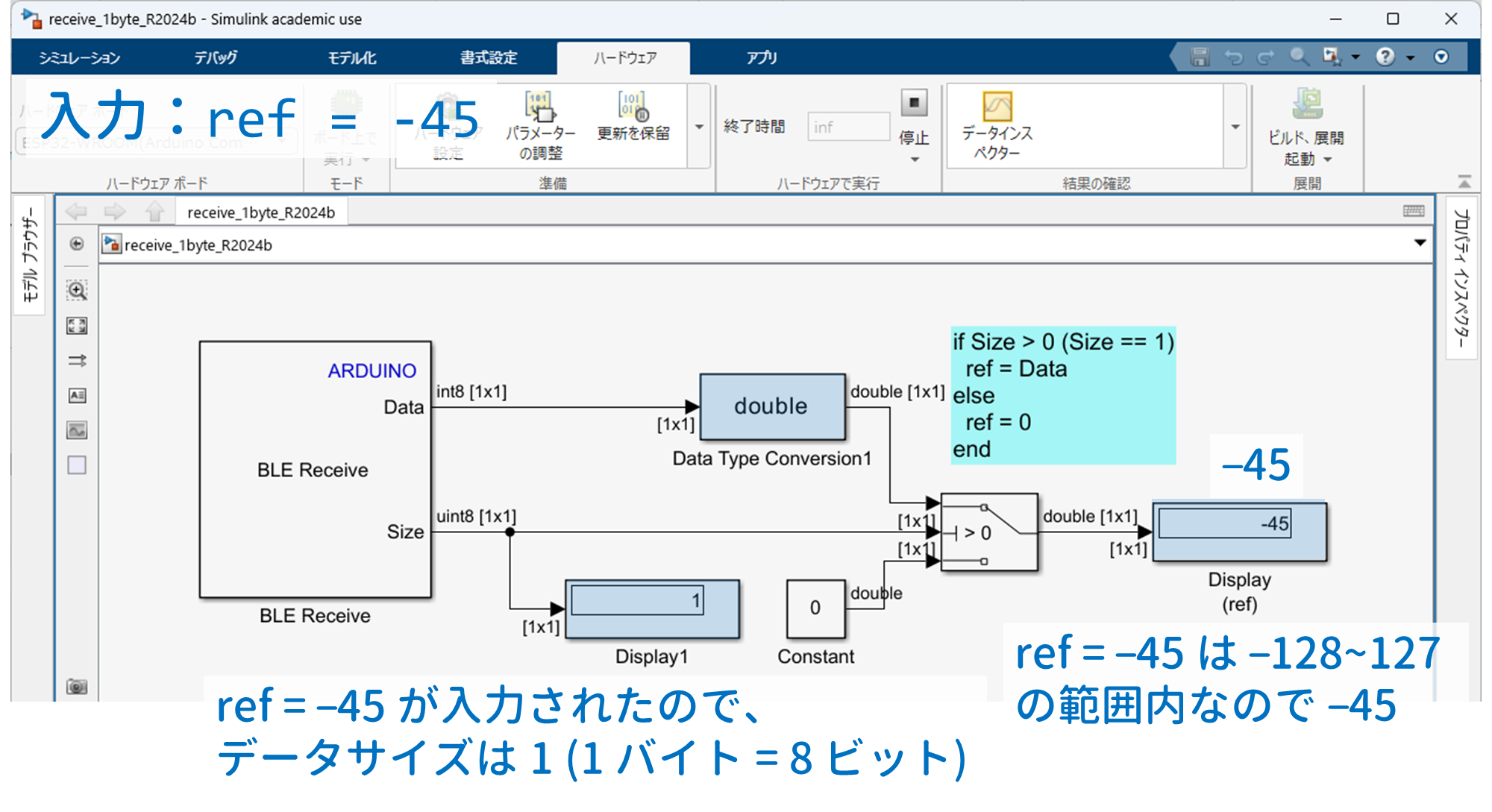
Task: Expand the Prepare gallery dropdown arrow
Action: point(699,127)
